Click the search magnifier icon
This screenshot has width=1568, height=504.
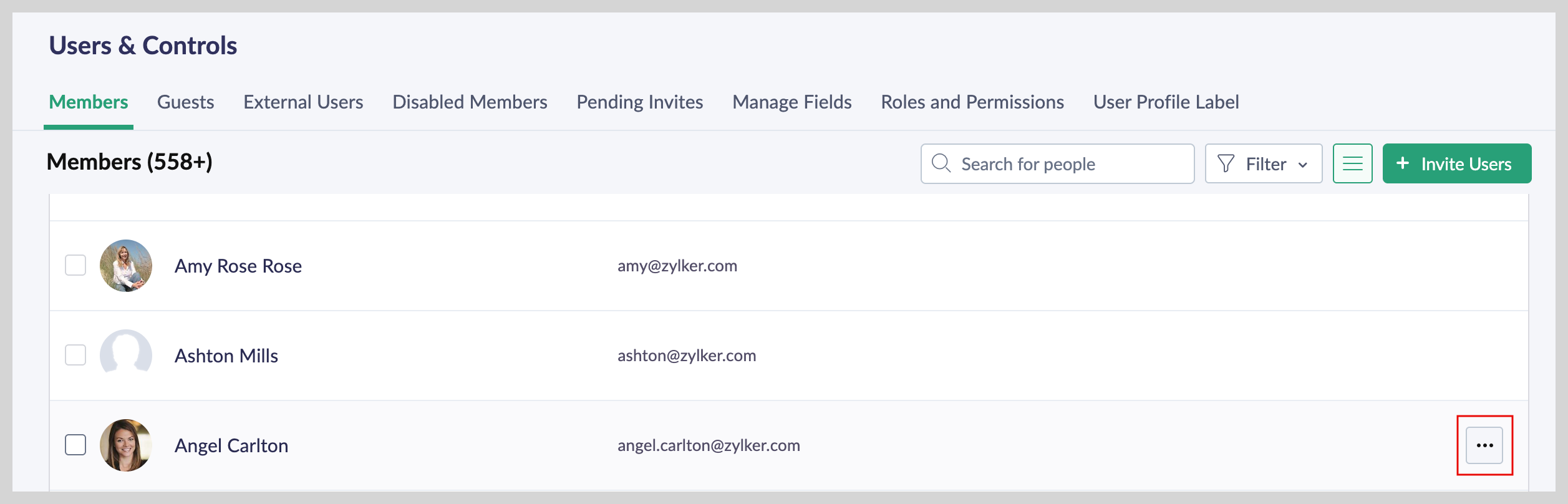tap(941, 163)
